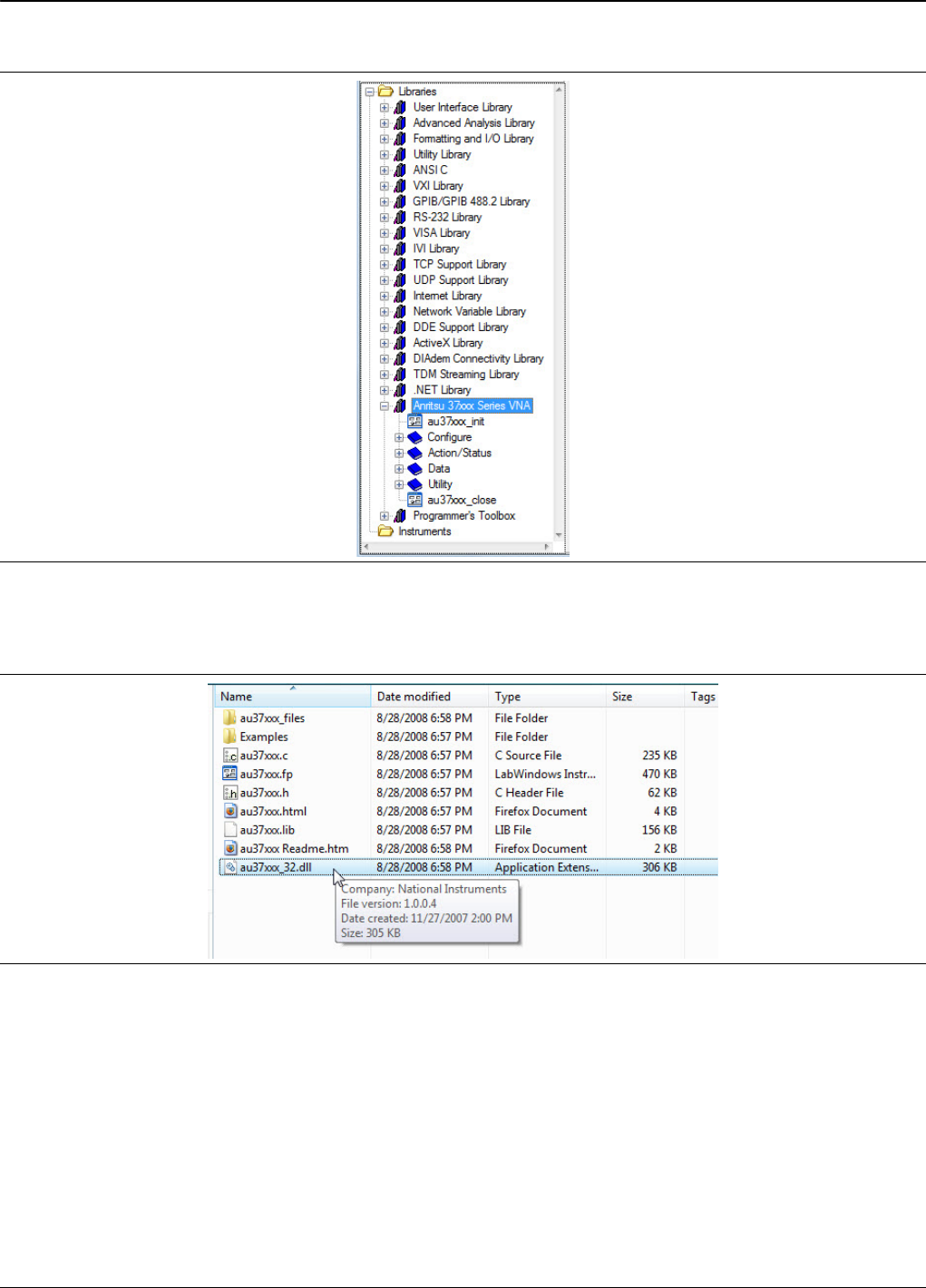The width and height of the screenshot is (926, 1288).
Task: Select DDE Support Library tree item
Action: click(x=461, y=327)
